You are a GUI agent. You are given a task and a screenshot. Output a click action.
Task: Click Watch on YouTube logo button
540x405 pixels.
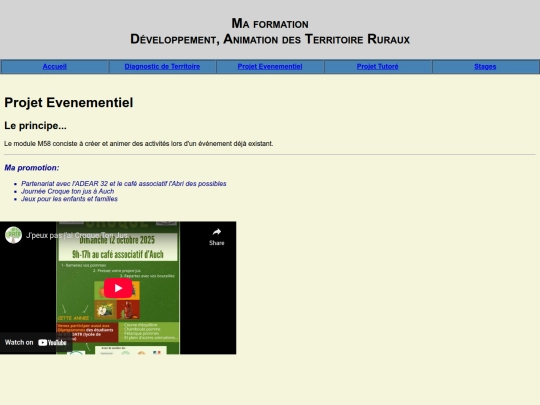36,343
